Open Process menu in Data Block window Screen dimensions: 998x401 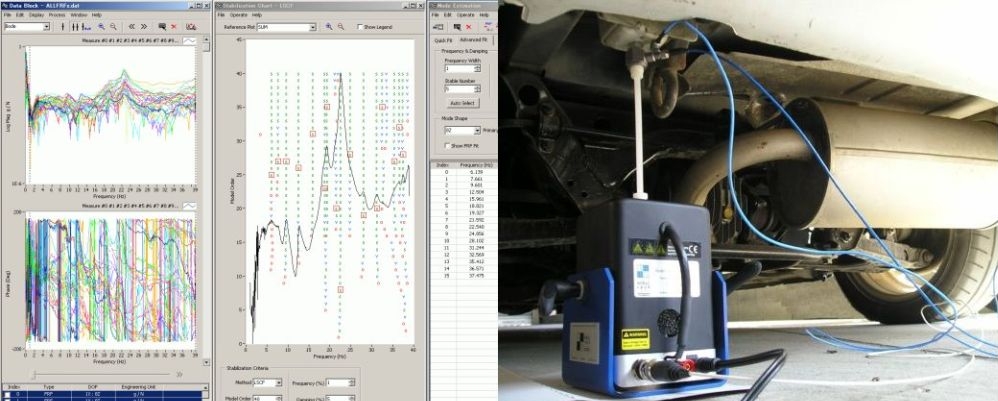pyautogui.click(x=57, y=15)
